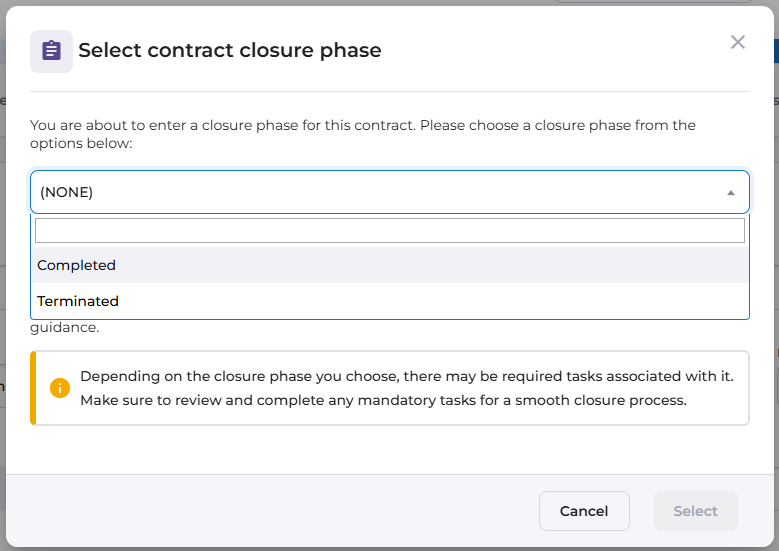Click the orange left border of alert box
The image size is (779, 551).
33,388
